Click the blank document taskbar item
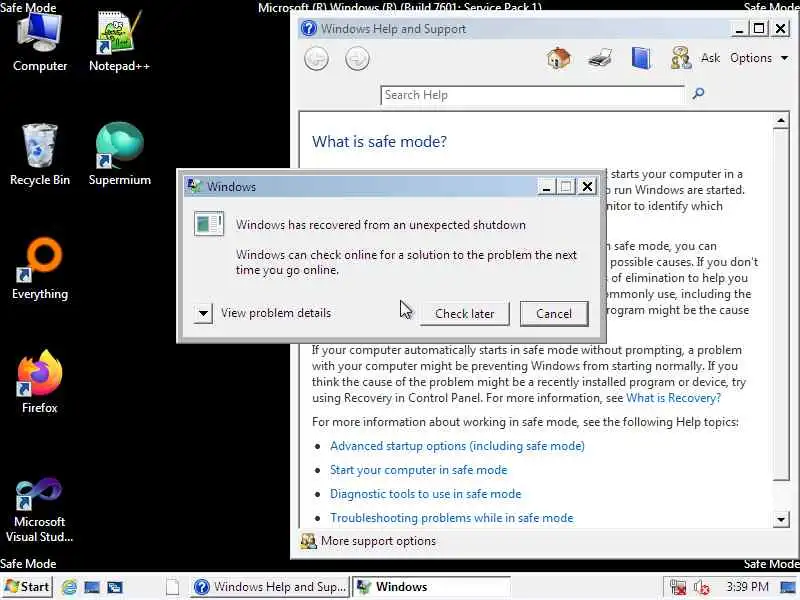The height and width of the screenshot is (600, 800). pyautogui.click(x=173, y=587)
